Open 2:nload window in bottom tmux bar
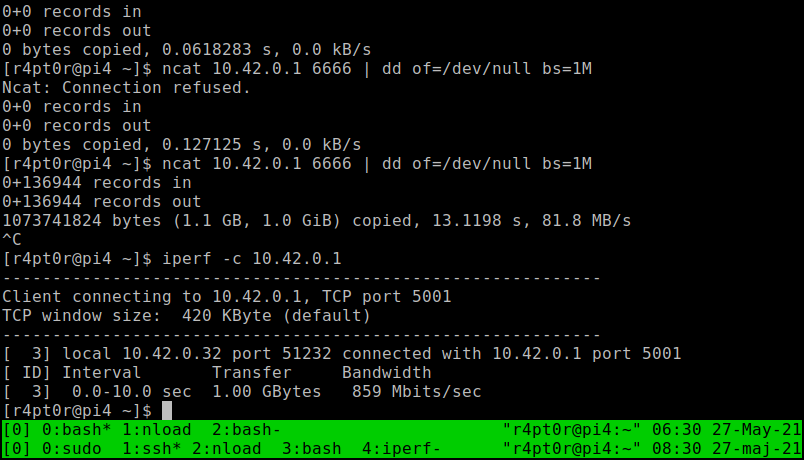The height and width of the screenshot is (460, 804). coord(226,449)
